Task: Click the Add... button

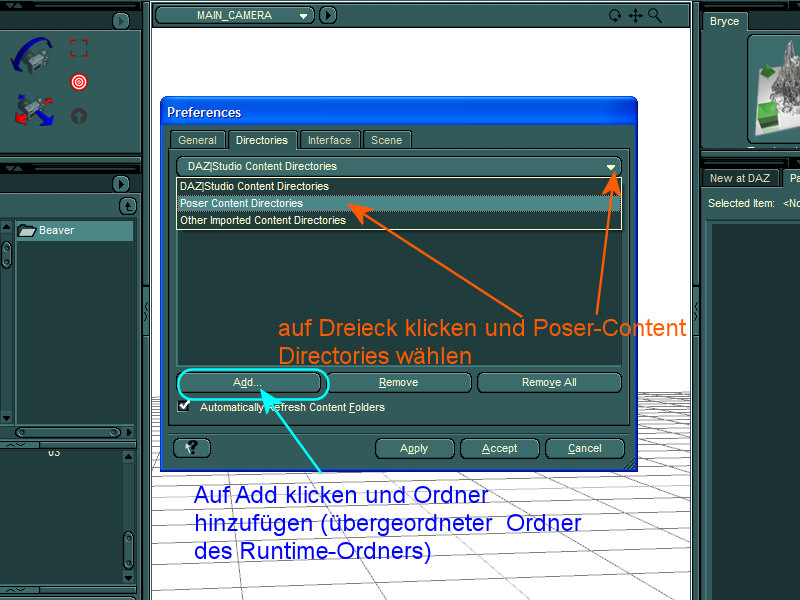Action: 247,382
